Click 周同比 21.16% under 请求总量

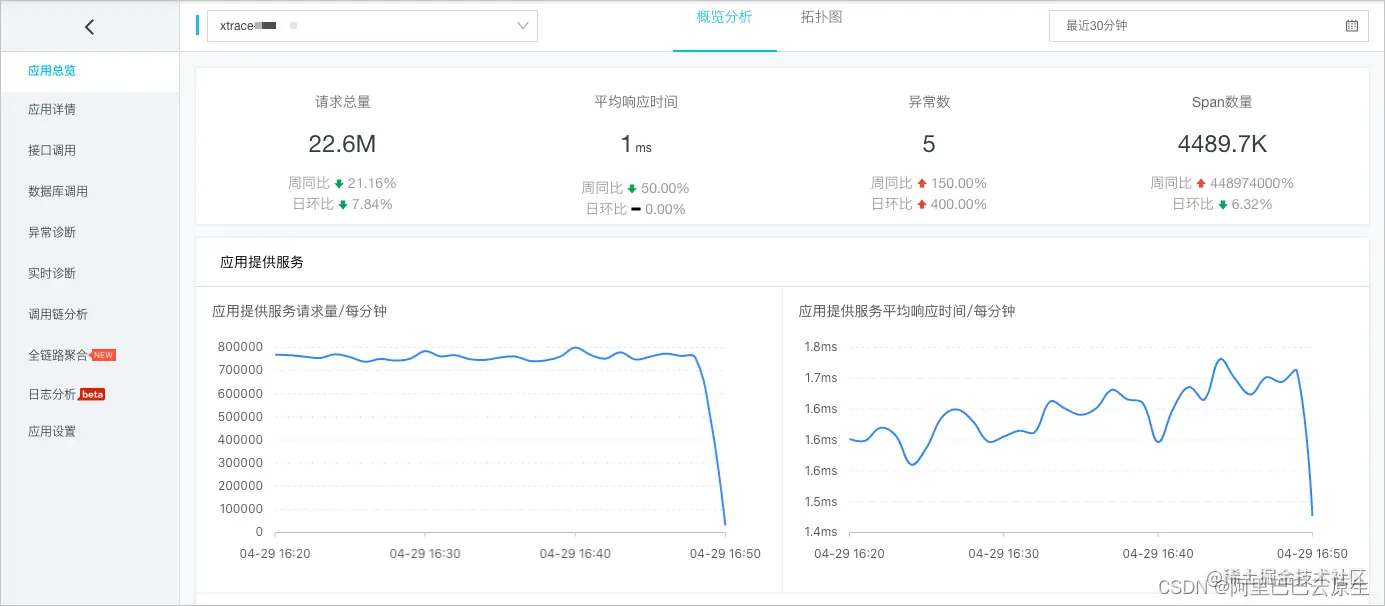(x=342, y=183)
